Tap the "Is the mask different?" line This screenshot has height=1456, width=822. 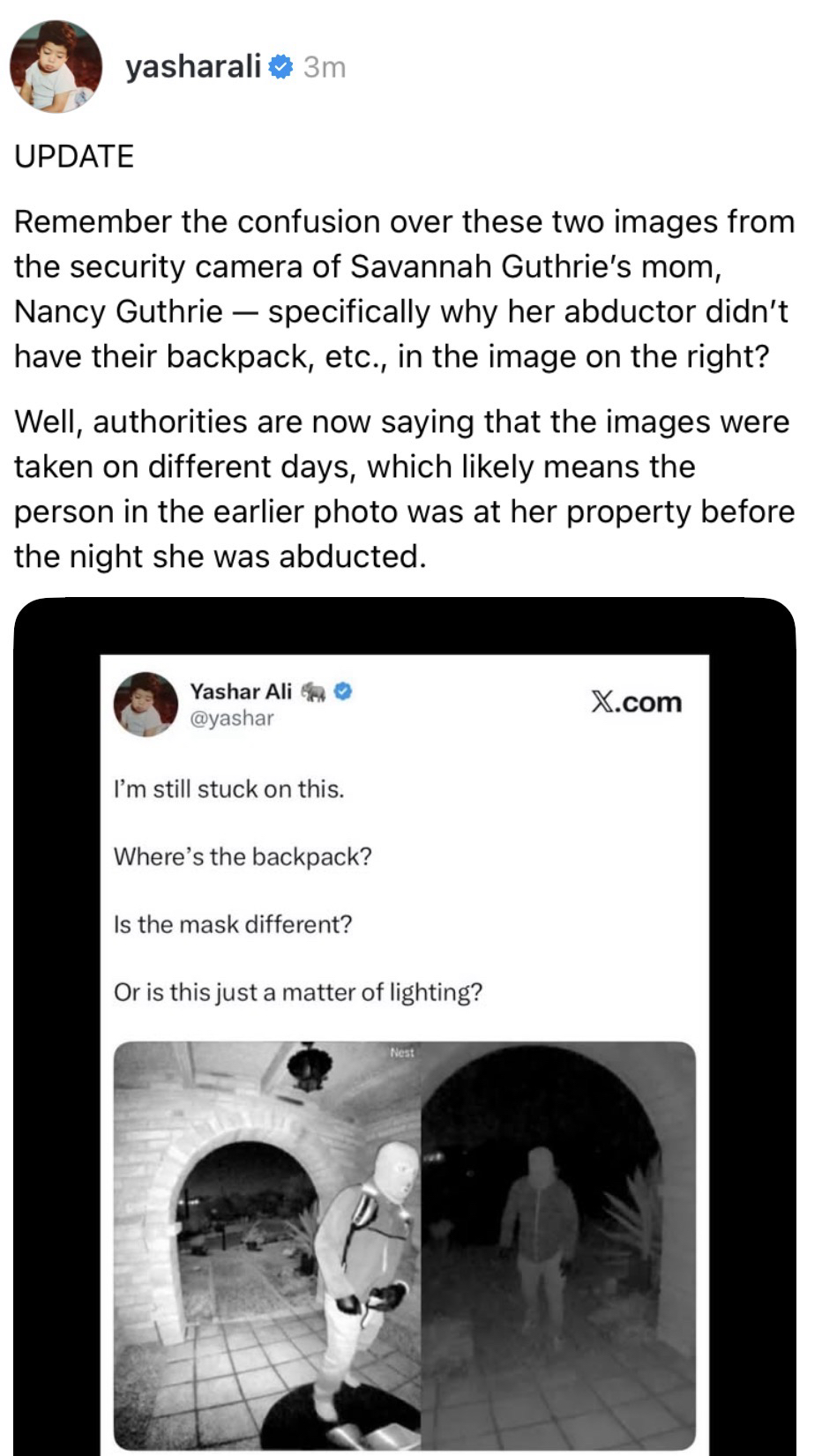tap(233, 924)
